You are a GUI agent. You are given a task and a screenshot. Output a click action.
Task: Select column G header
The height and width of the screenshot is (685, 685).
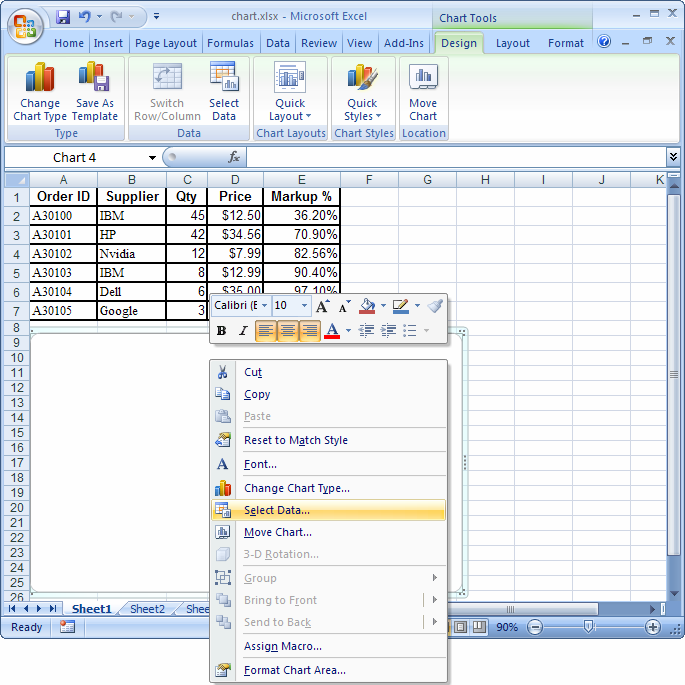[x=427, y=180]
